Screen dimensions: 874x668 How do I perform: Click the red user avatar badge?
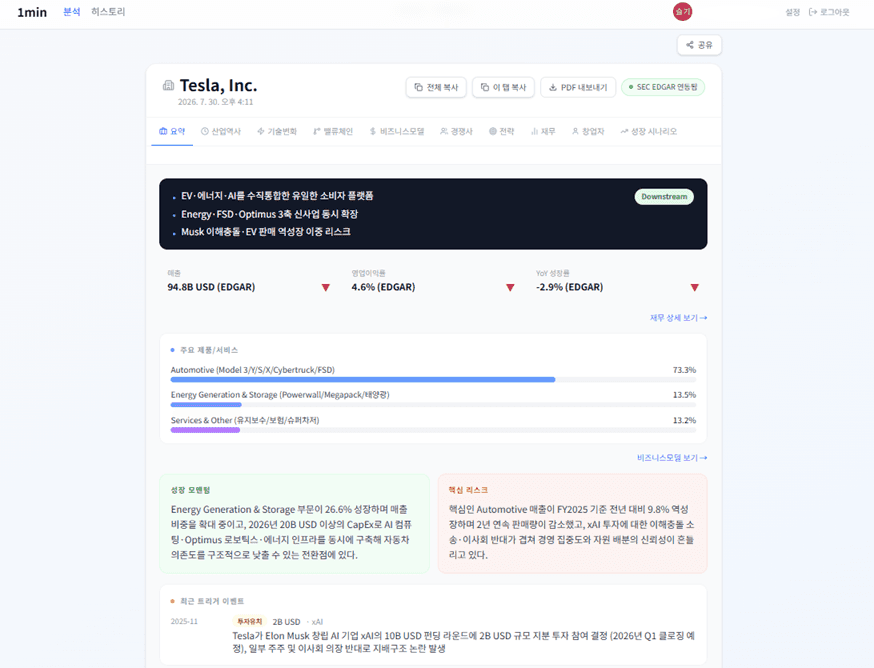682,11
